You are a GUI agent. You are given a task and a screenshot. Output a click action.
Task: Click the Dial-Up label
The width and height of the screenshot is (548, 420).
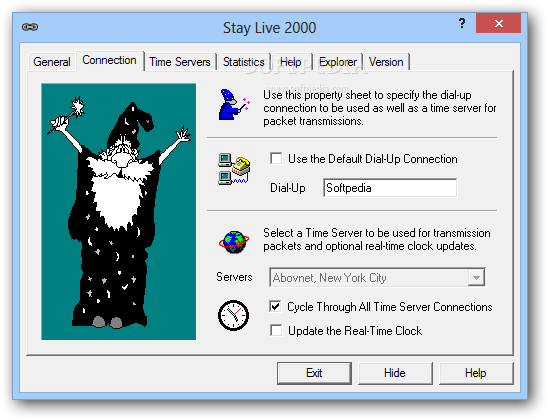point(288,188)
